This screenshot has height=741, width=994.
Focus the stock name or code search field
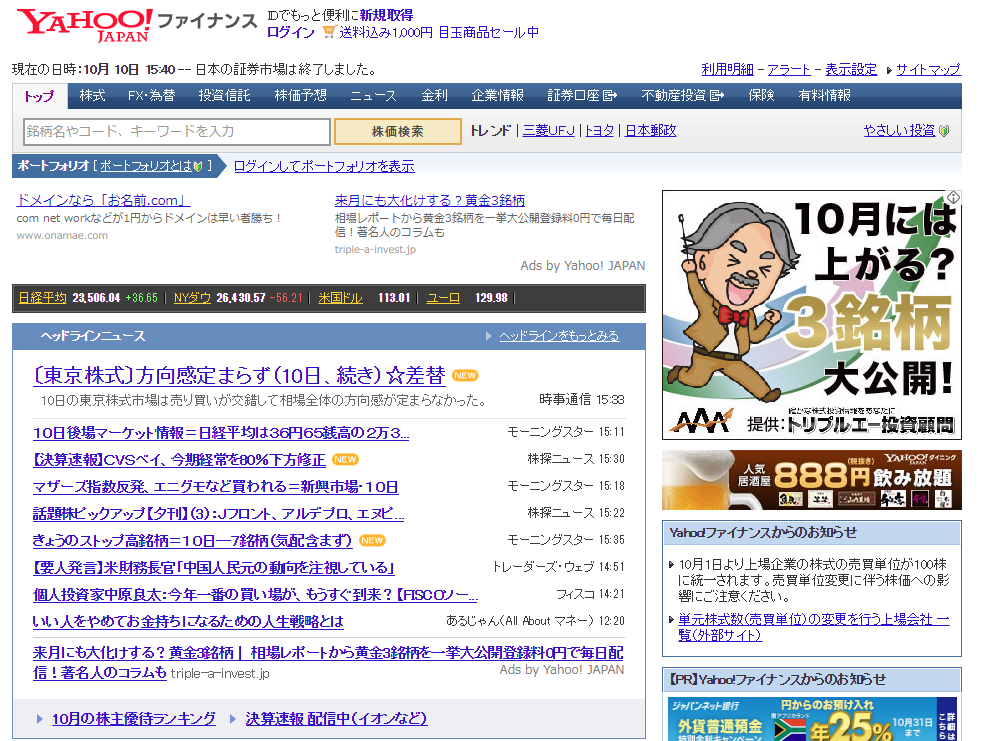[177, 131]
